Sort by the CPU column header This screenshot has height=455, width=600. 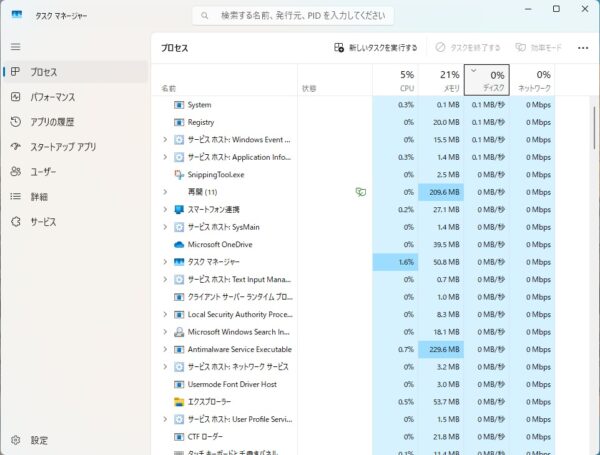click(395, 80)
